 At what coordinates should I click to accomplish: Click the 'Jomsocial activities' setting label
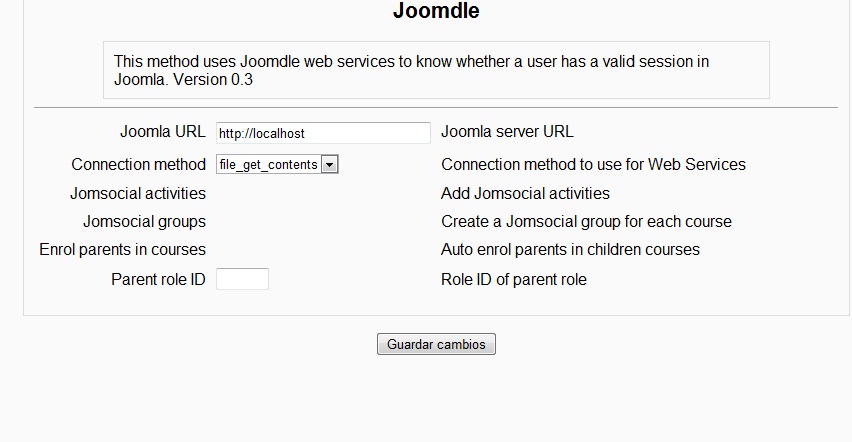pos(138,193)
